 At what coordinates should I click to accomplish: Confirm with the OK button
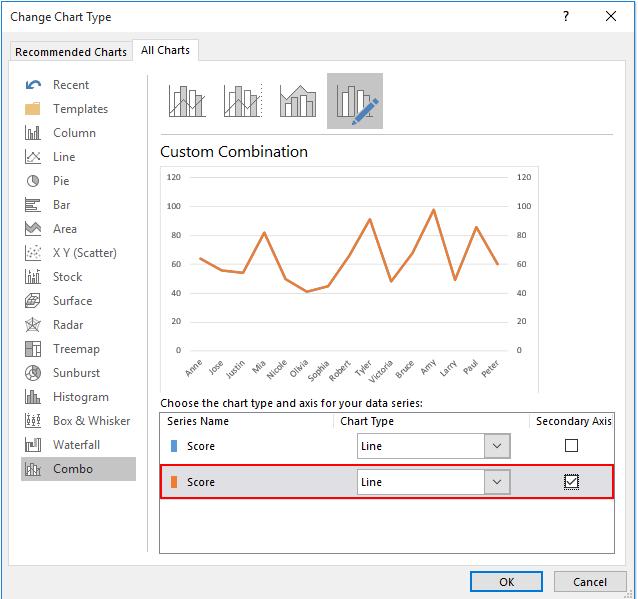pos(506,582)
